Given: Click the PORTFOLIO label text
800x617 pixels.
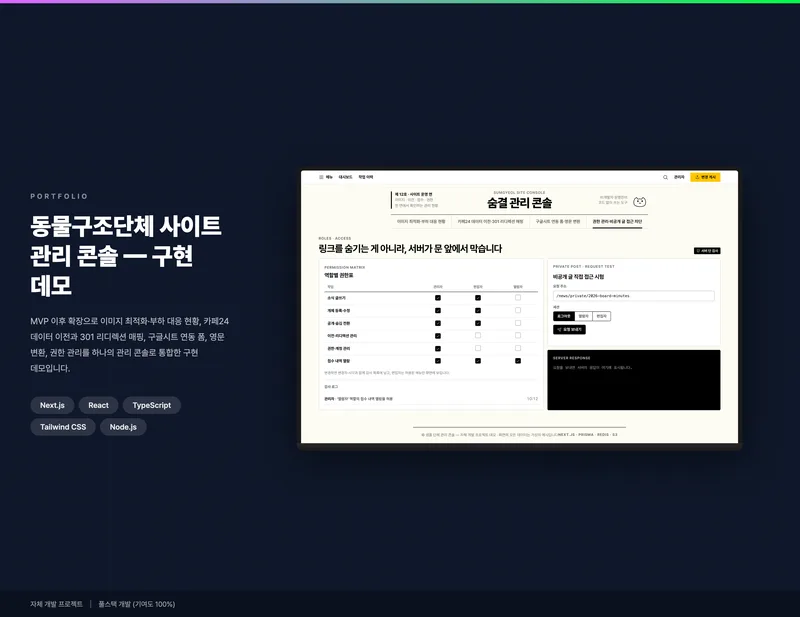Looking at the screenshot, I should click(59, 196).
